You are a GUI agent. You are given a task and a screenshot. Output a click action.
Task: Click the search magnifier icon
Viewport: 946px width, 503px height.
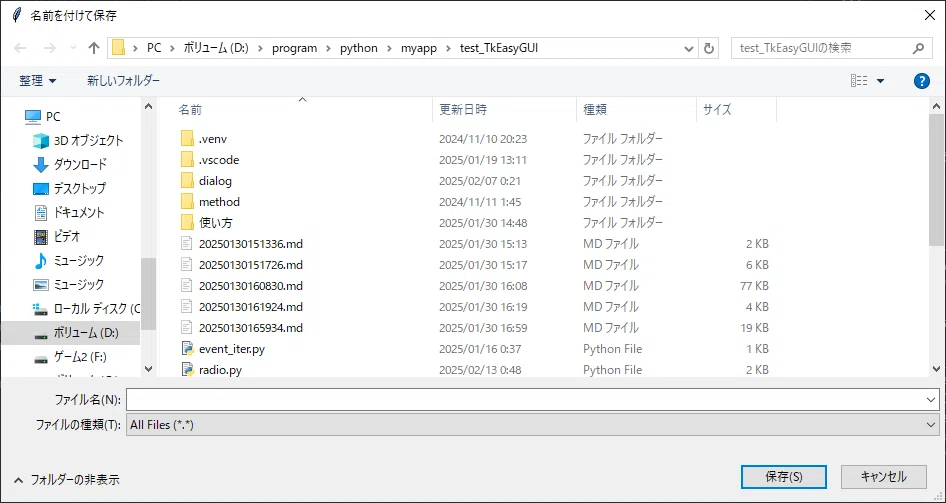coord(918,48)
